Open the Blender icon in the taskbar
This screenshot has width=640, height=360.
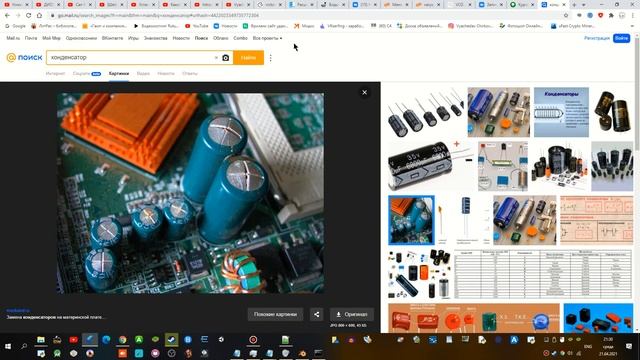tap(302, 353)
